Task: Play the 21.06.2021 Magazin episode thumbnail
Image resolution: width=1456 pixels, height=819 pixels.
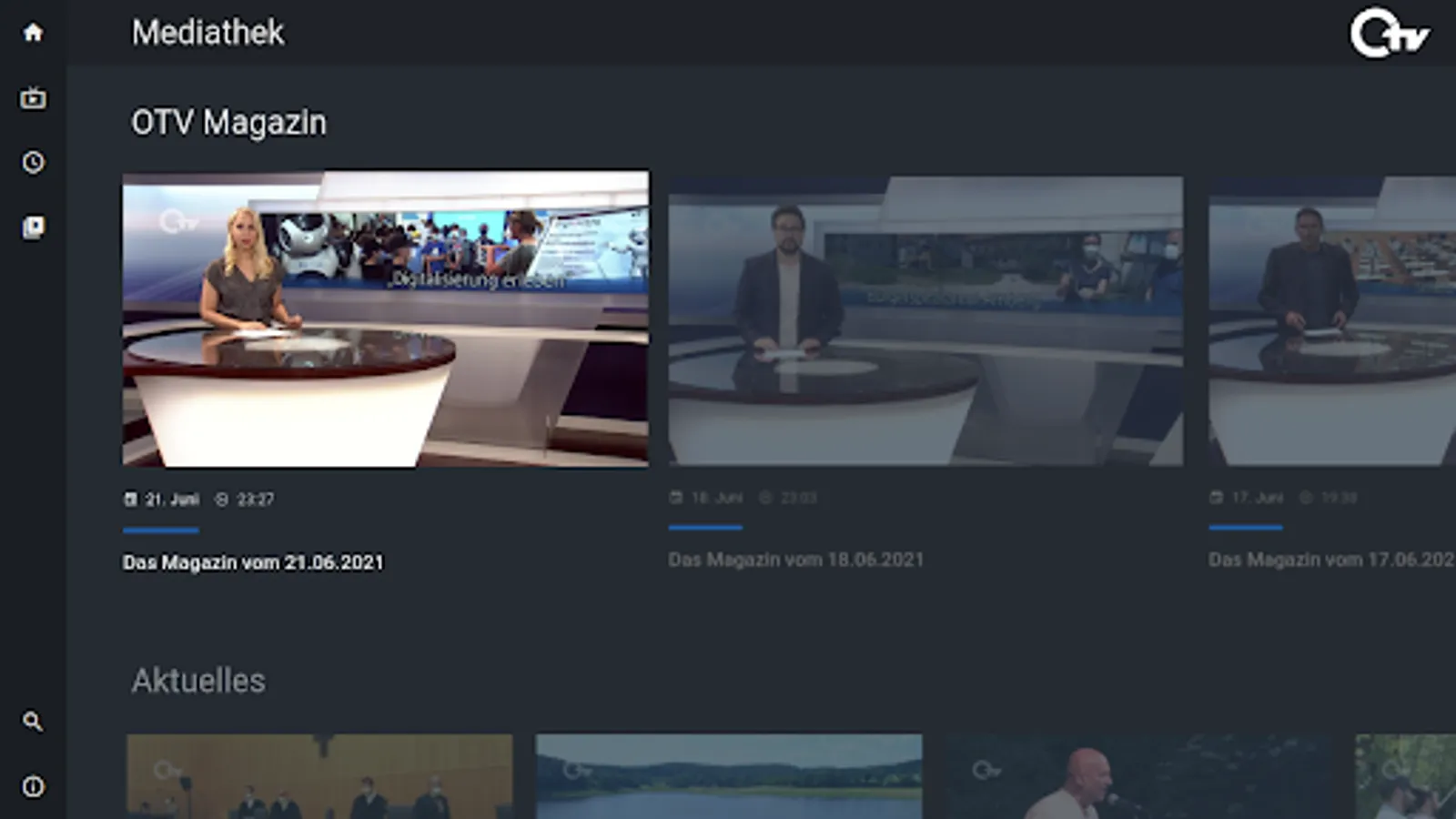Action: 386,318
